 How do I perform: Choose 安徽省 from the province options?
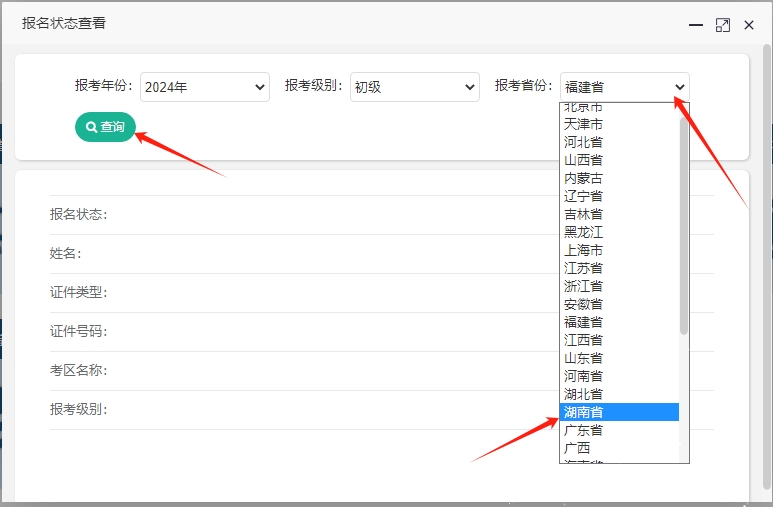[619, 304]
